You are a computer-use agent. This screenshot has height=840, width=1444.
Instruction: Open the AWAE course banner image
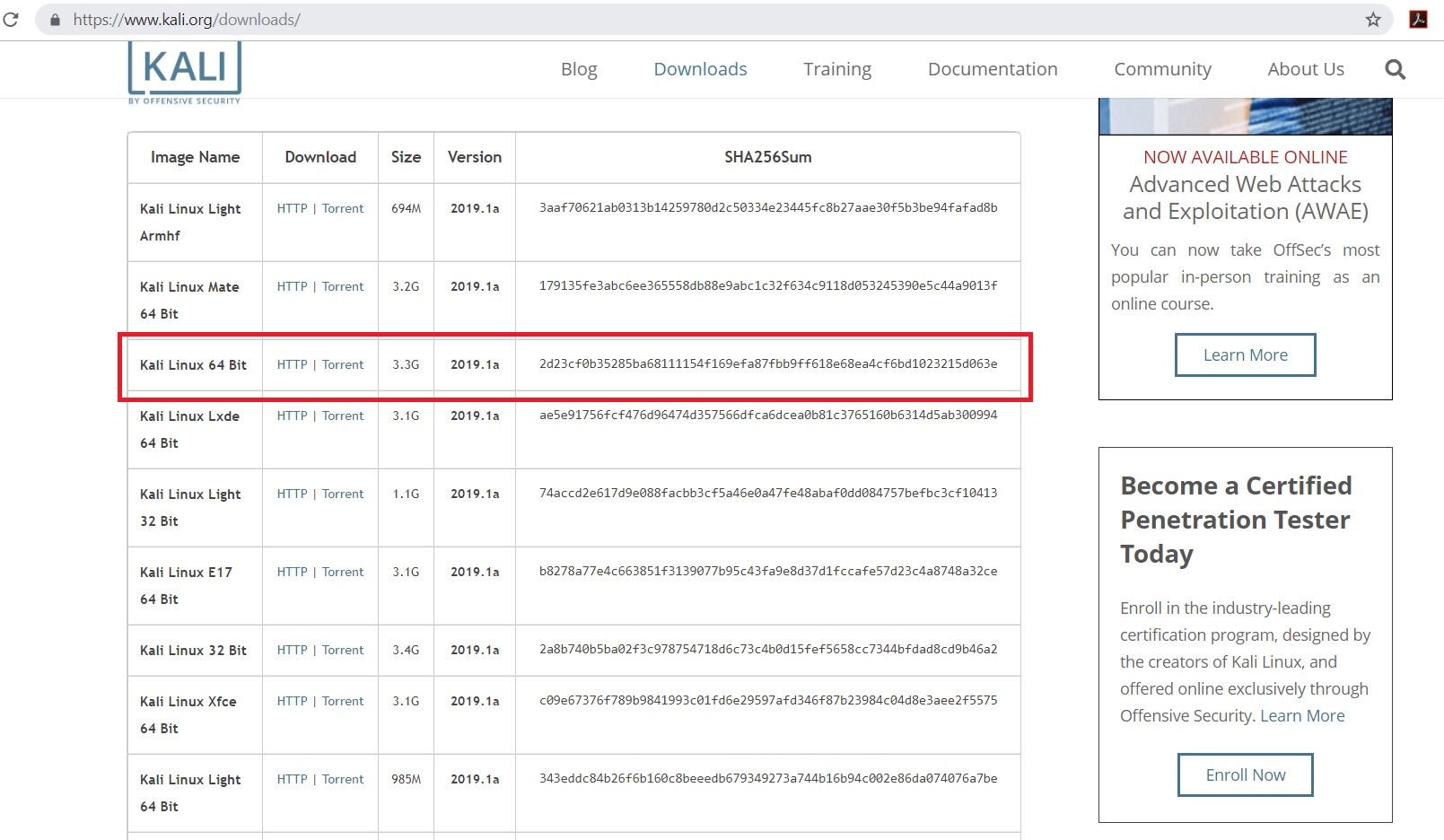point(1245,117)
